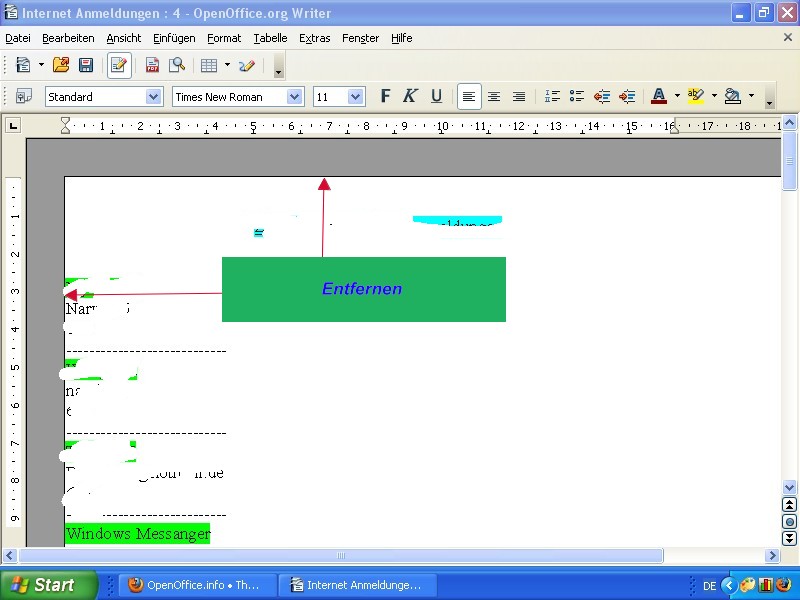The height and width of the screenshot is (600, 800).
Task: Toggle Italic formatting (K)
Action: click(410, 96)
